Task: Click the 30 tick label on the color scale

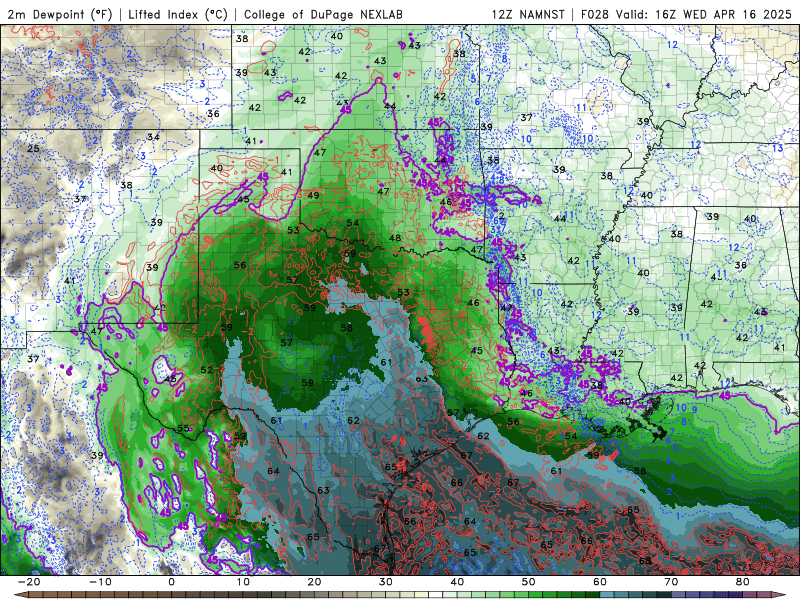Action: click(386, 582)
